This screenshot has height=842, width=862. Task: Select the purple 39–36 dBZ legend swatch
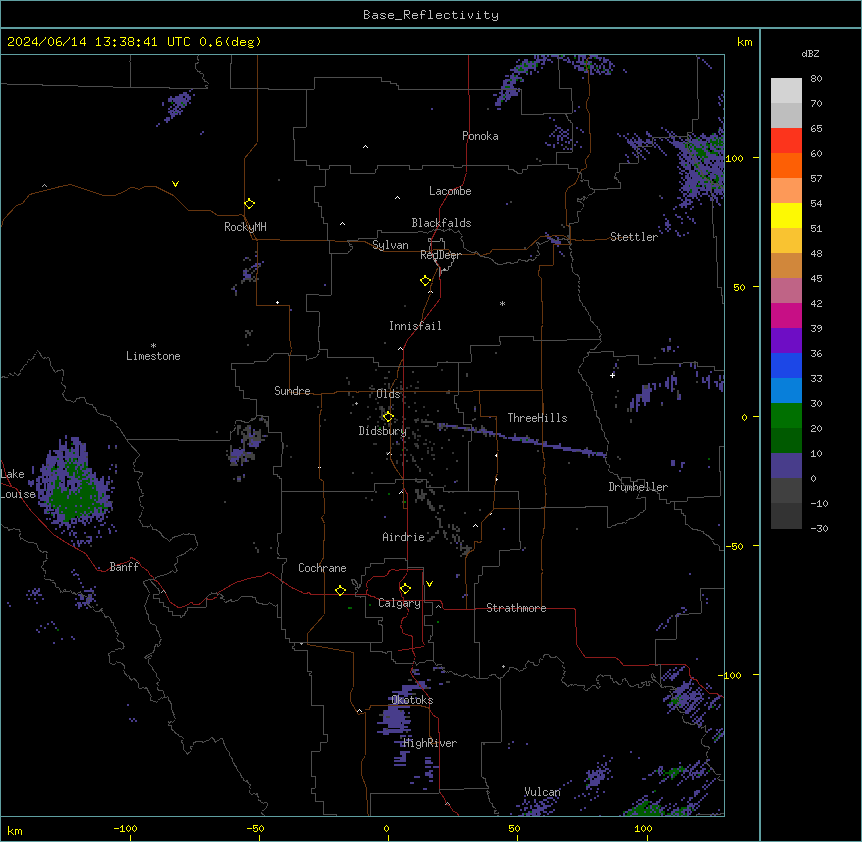point(786,340)
